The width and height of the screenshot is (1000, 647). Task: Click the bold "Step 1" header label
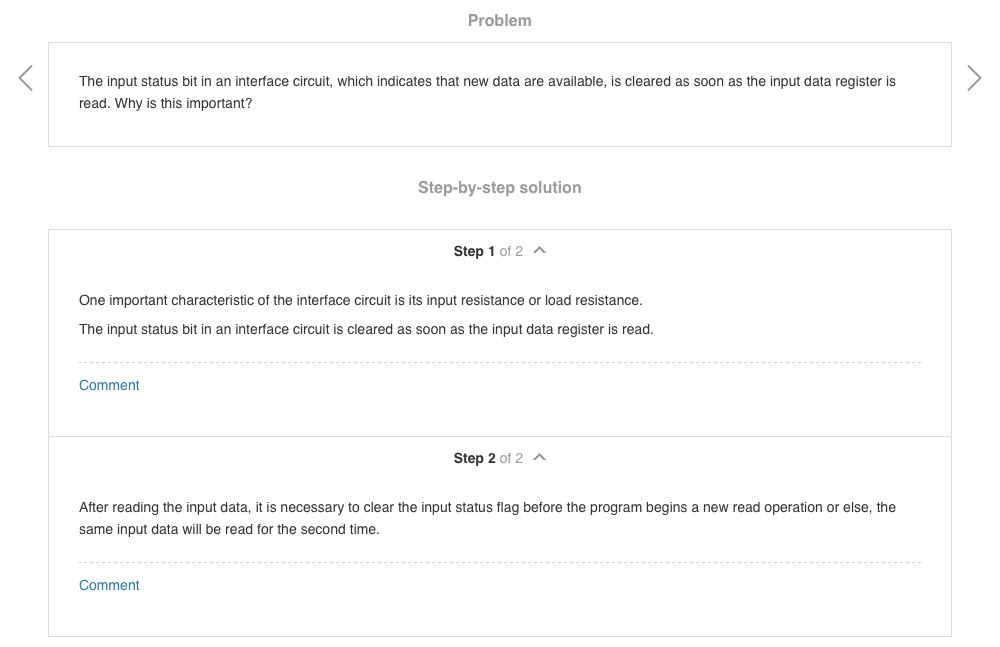474,251
